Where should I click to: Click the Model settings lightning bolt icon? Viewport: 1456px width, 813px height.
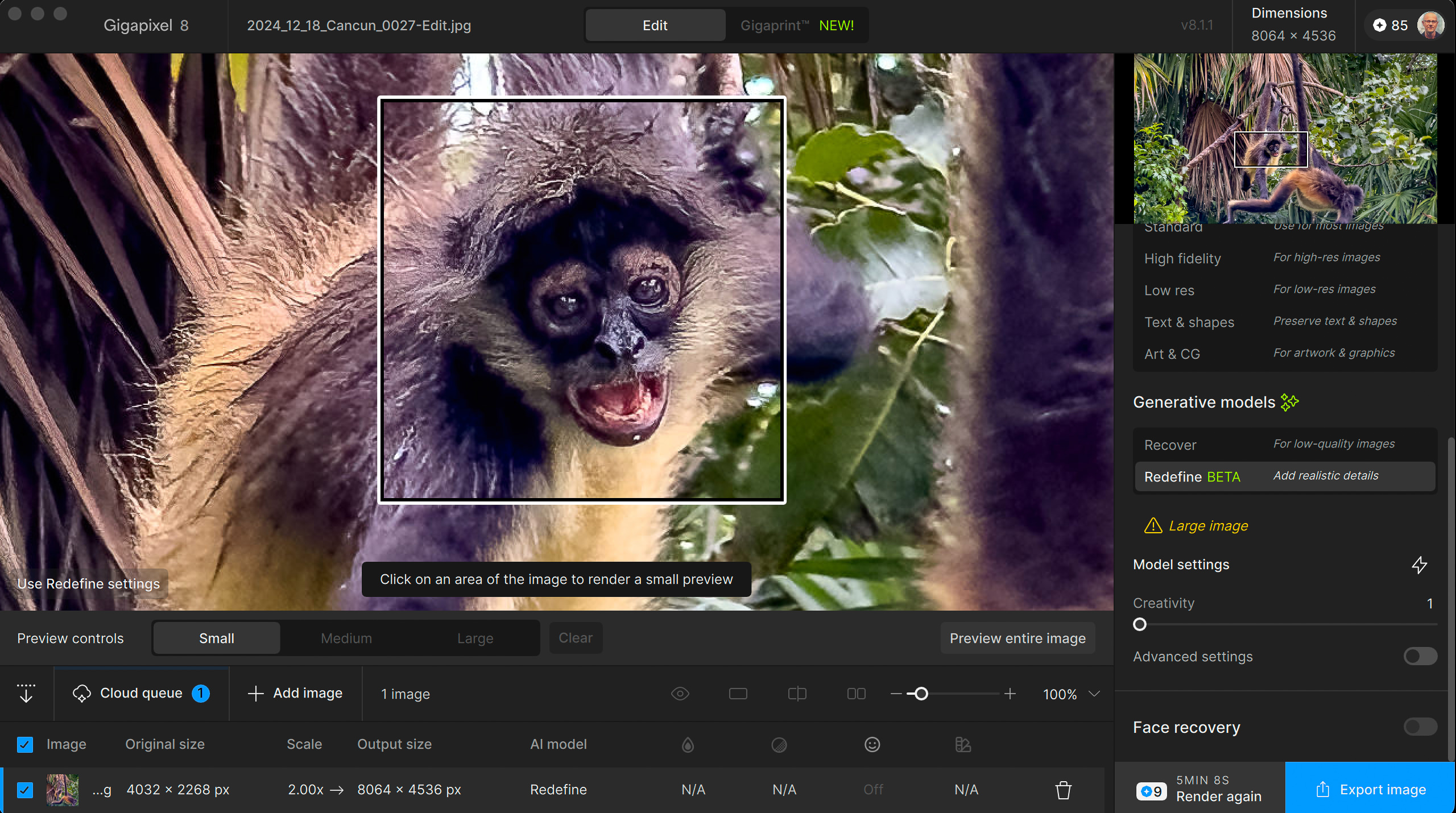pyautogui.click(x=1419, y=565)
